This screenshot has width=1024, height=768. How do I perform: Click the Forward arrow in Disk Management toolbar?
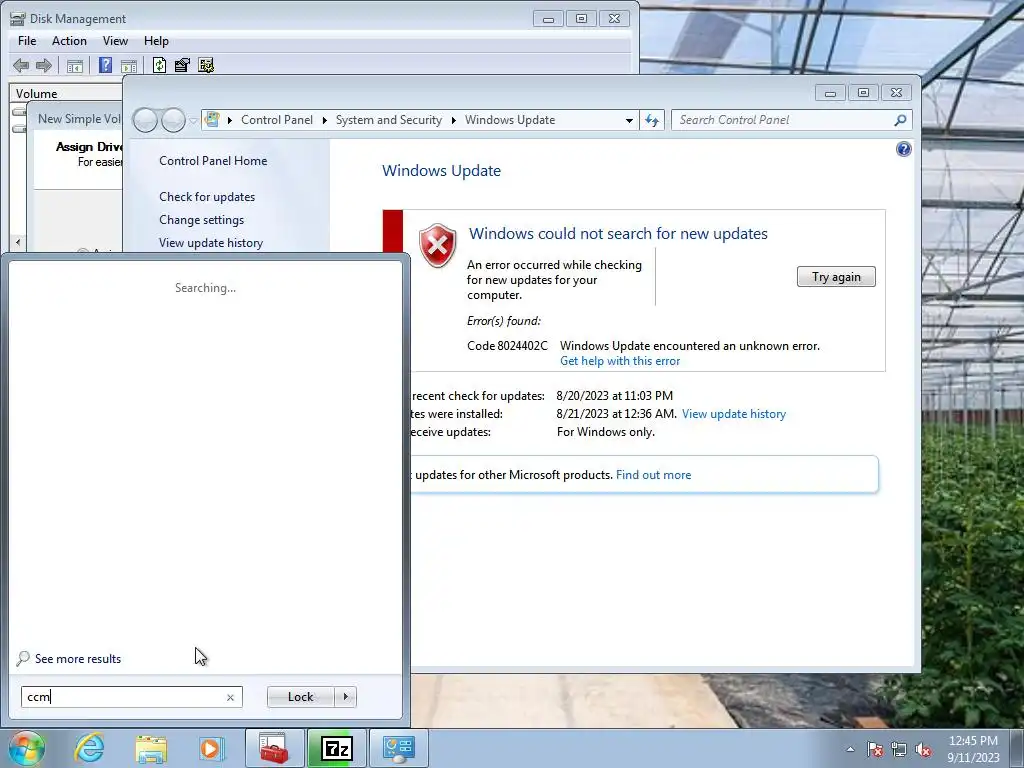pyautogui.click(x=44, y=65)
